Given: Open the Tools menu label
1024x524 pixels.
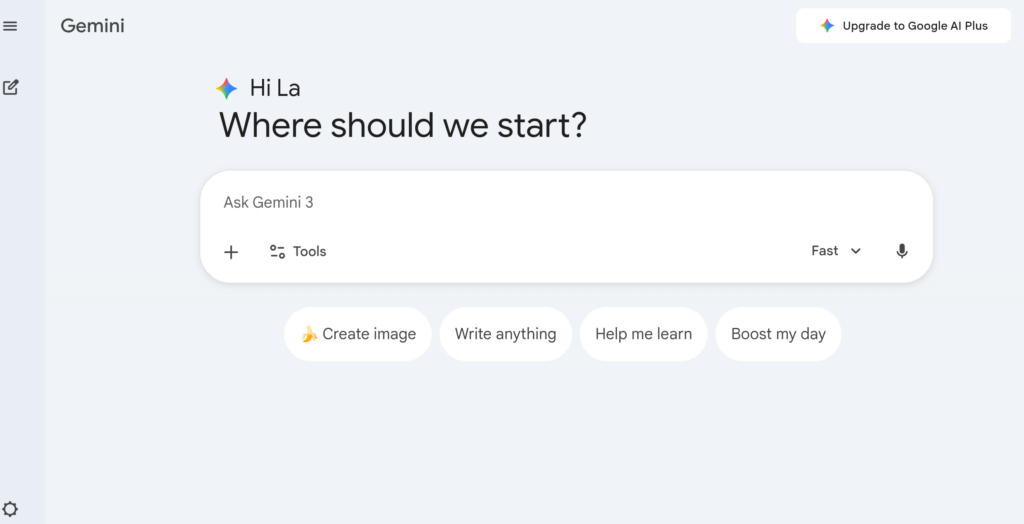Looking at the screenshot, I should pos(310,252).
